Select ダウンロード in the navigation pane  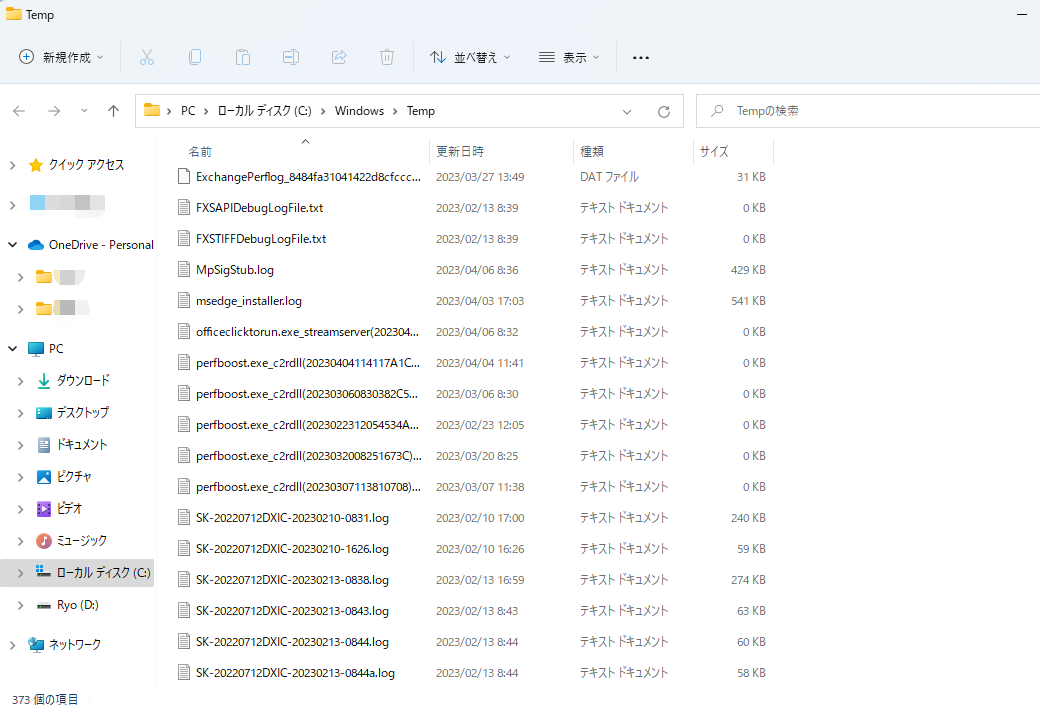pyautogui.click(x=82, y=381)
